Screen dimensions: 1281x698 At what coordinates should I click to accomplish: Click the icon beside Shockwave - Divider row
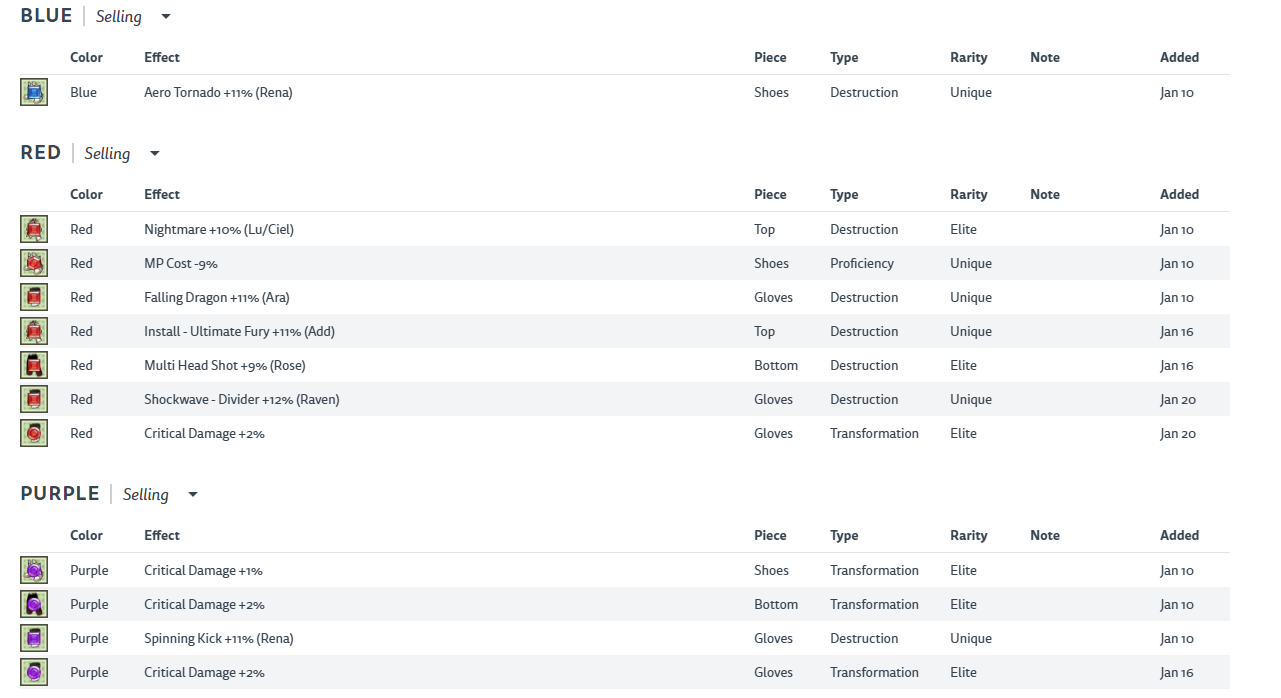point(34,399)
